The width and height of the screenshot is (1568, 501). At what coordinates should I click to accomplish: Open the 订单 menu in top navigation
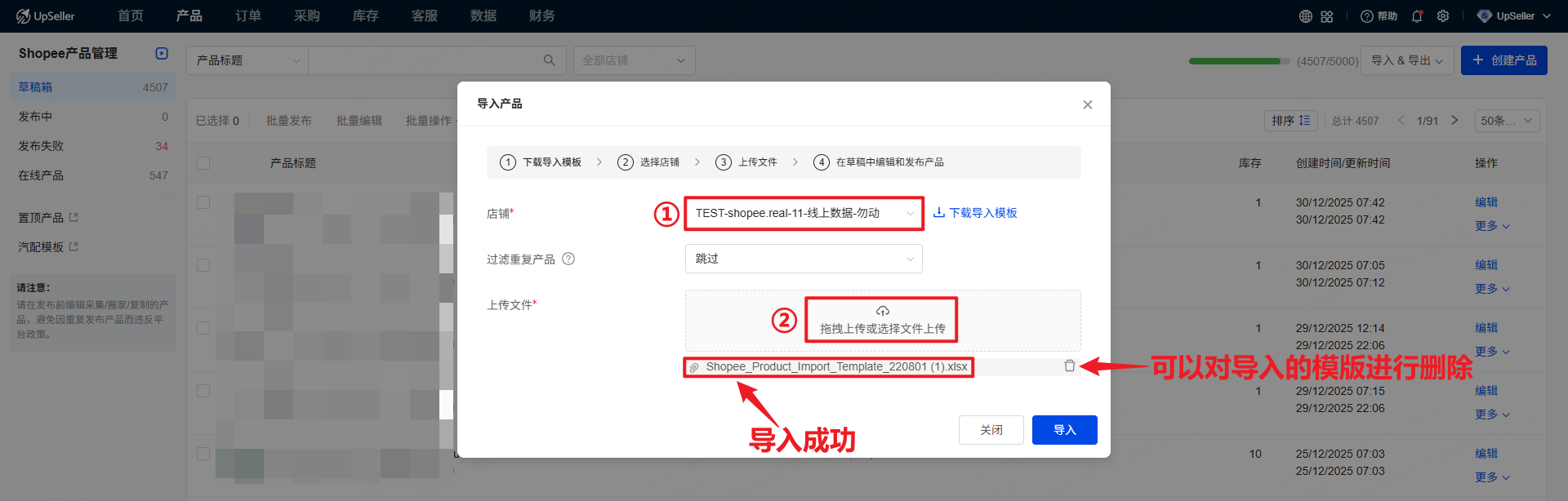(247, 16)
